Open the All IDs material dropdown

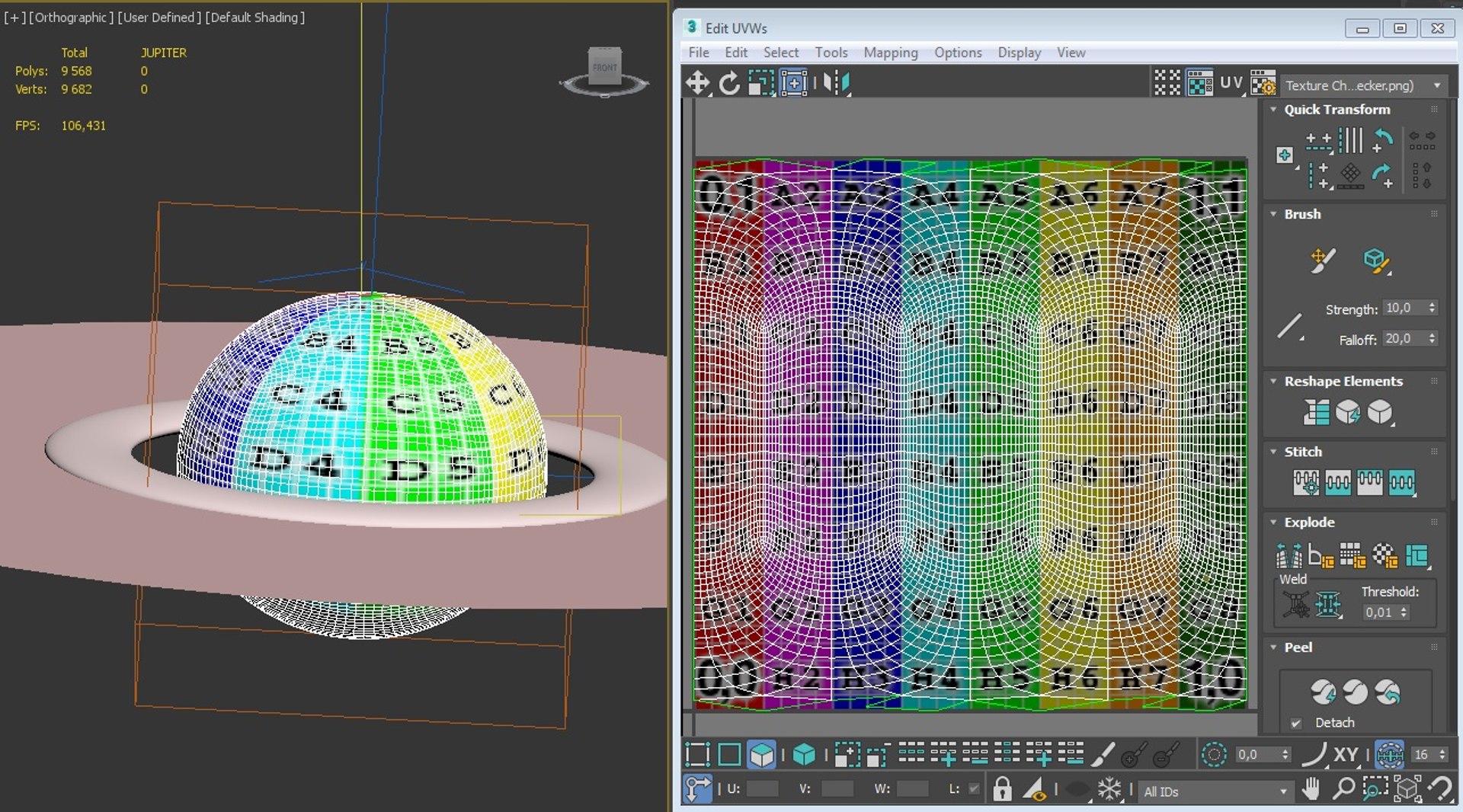[x=1216, y=791]
